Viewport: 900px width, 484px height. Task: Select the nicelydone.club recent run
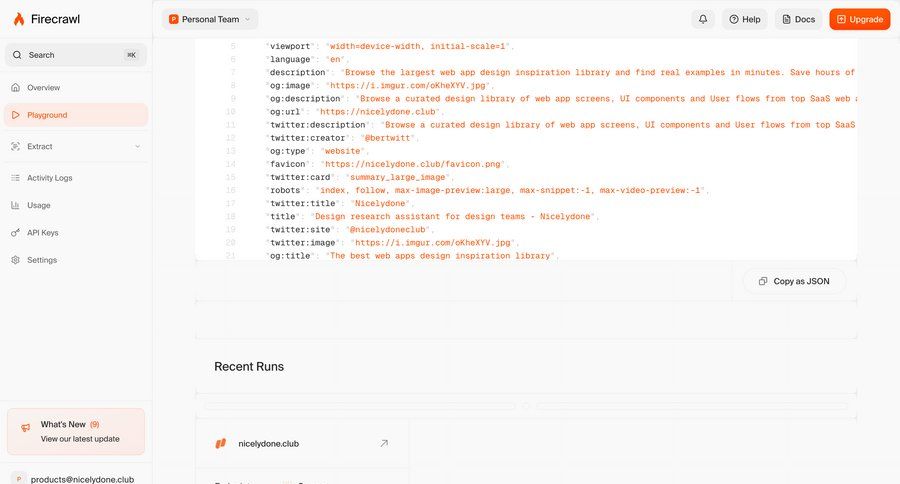[x=268, y=443]
